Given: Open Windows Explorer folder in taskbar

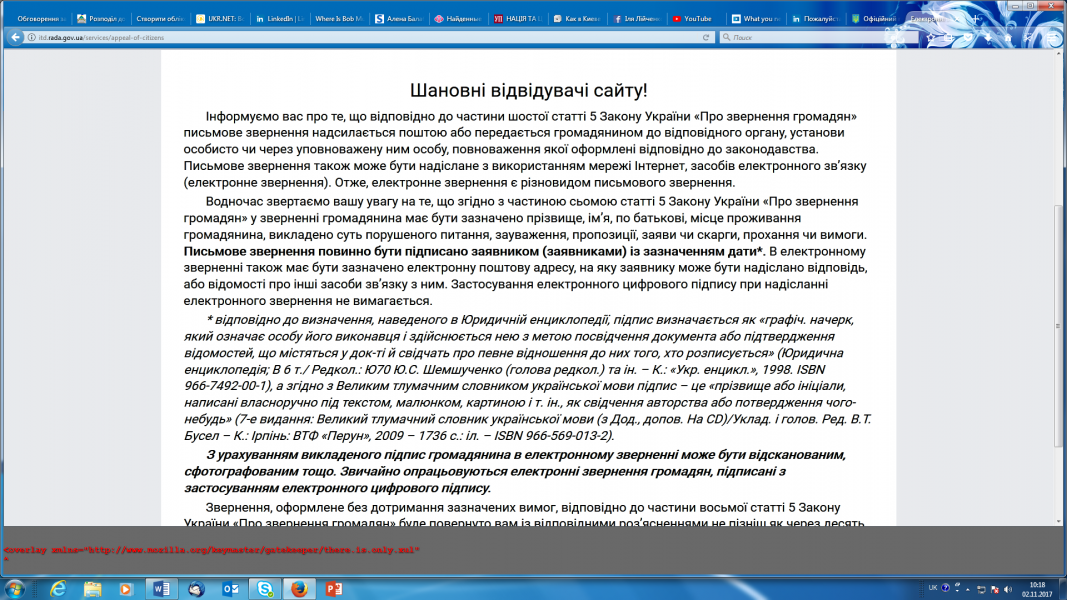Looking at the screenshot, I should [x=93, y=588].
